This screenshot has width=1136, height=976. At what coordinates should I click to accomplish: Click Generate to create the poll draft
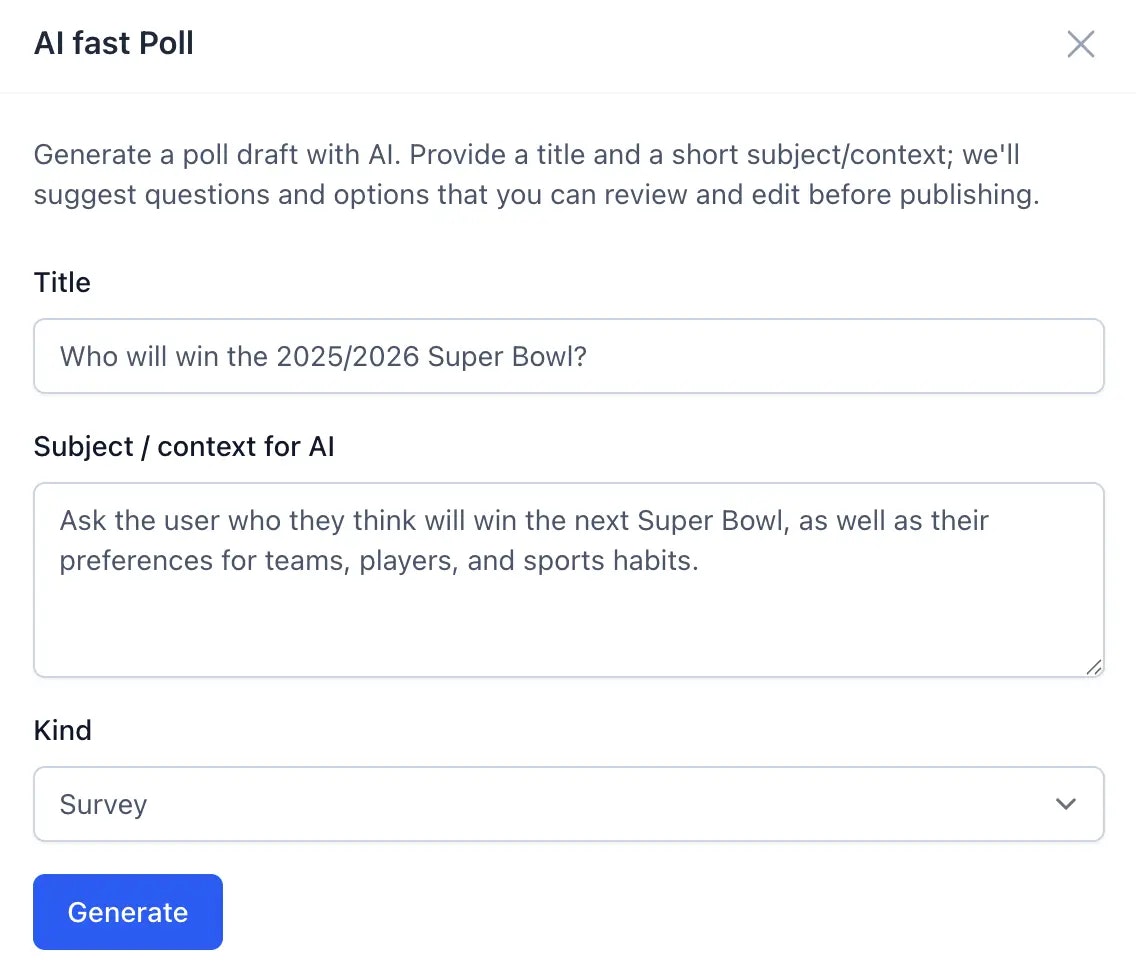tap(127, 911)
